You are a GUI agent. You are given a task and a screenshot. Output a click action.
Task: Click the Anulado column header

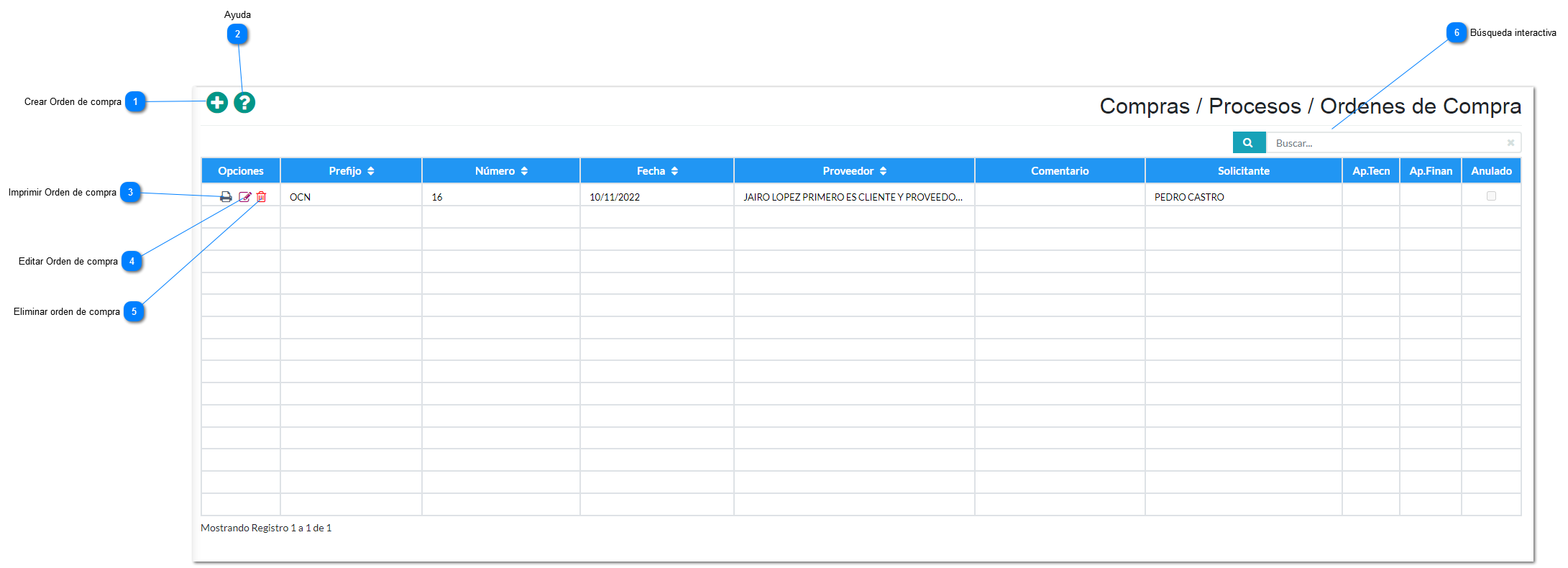pos(1491,171)
